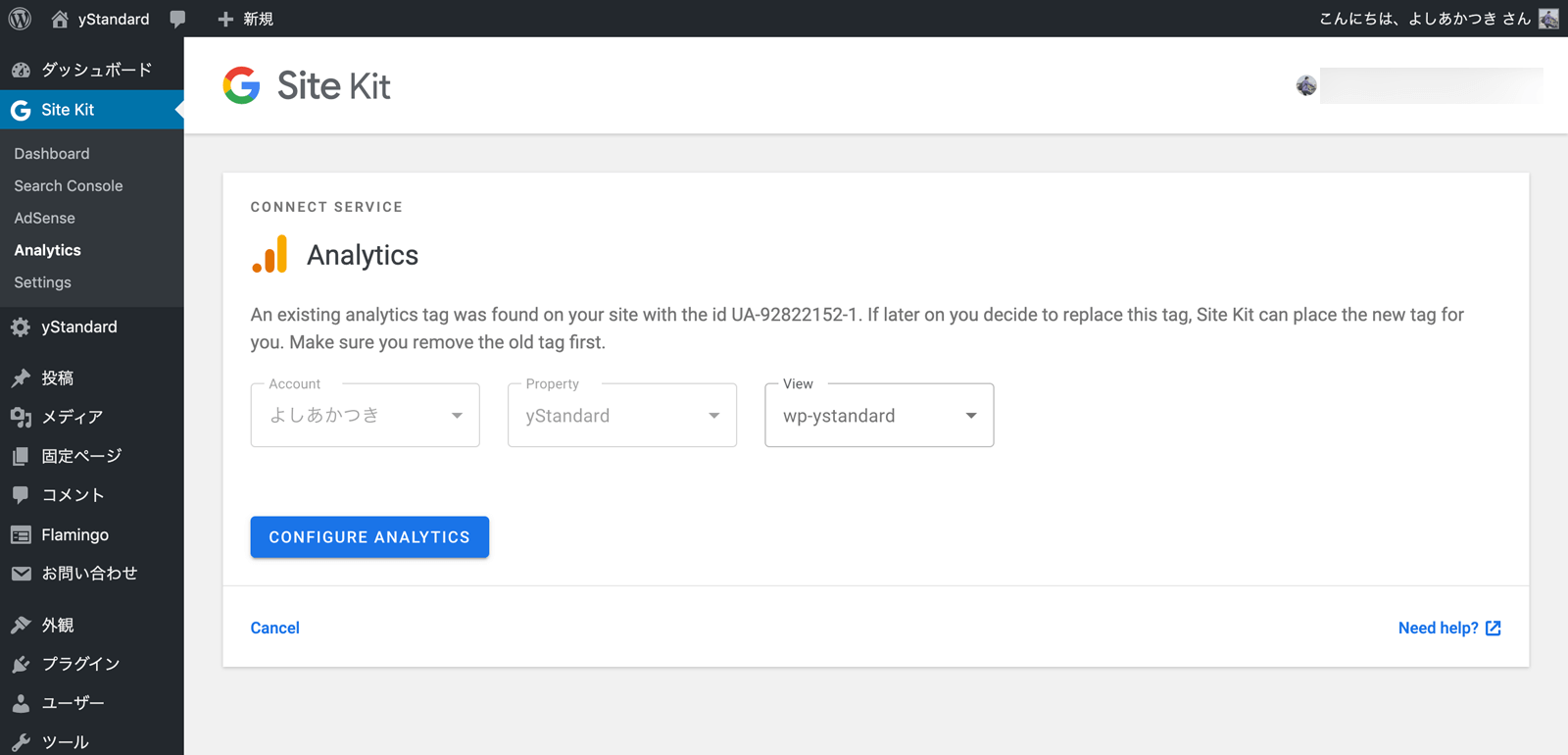Click the yStandard site name in admin bar
The image size is (1568, 755).
(x=114, y=19)
